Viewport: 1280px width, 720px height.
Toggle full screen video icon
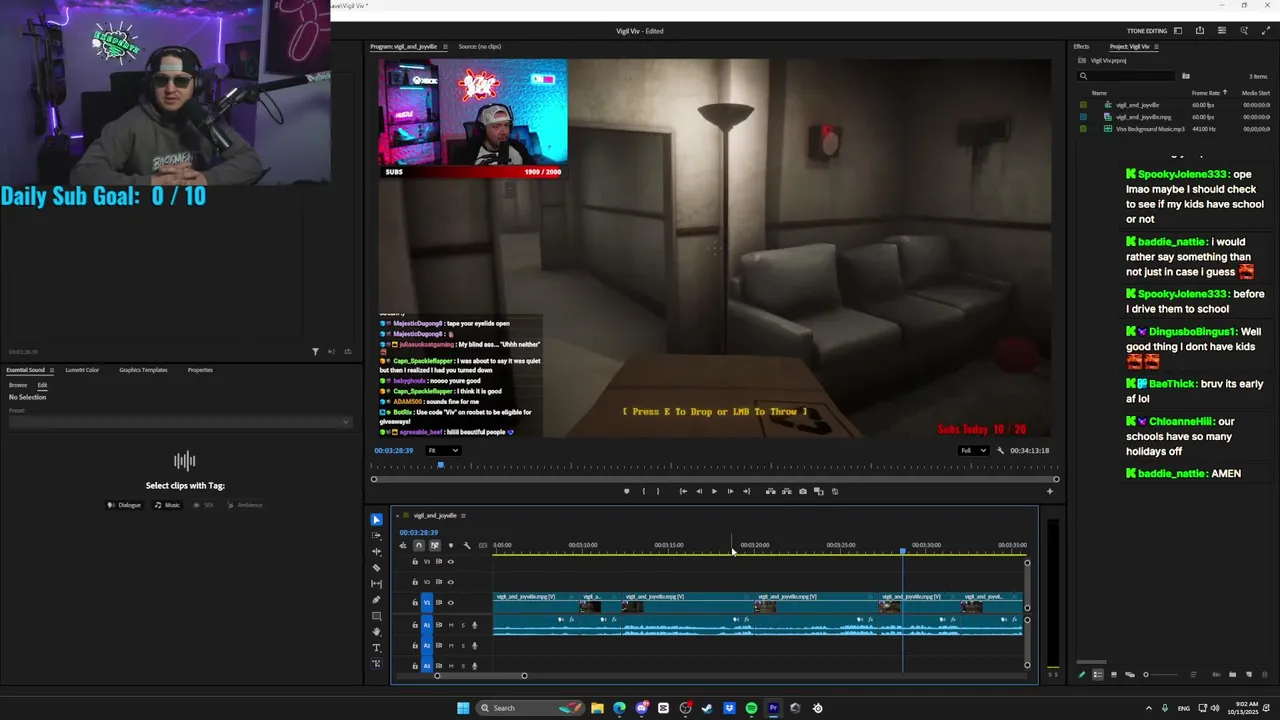[1266, 31]
